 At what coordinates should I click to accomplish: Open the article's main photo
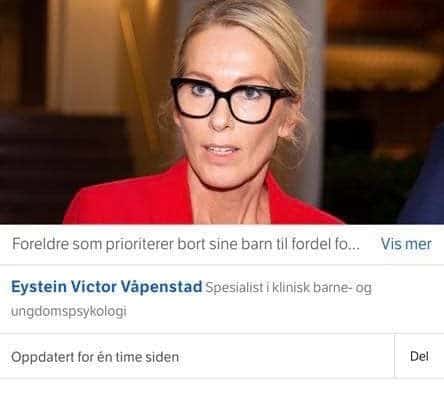pos(222,112)
